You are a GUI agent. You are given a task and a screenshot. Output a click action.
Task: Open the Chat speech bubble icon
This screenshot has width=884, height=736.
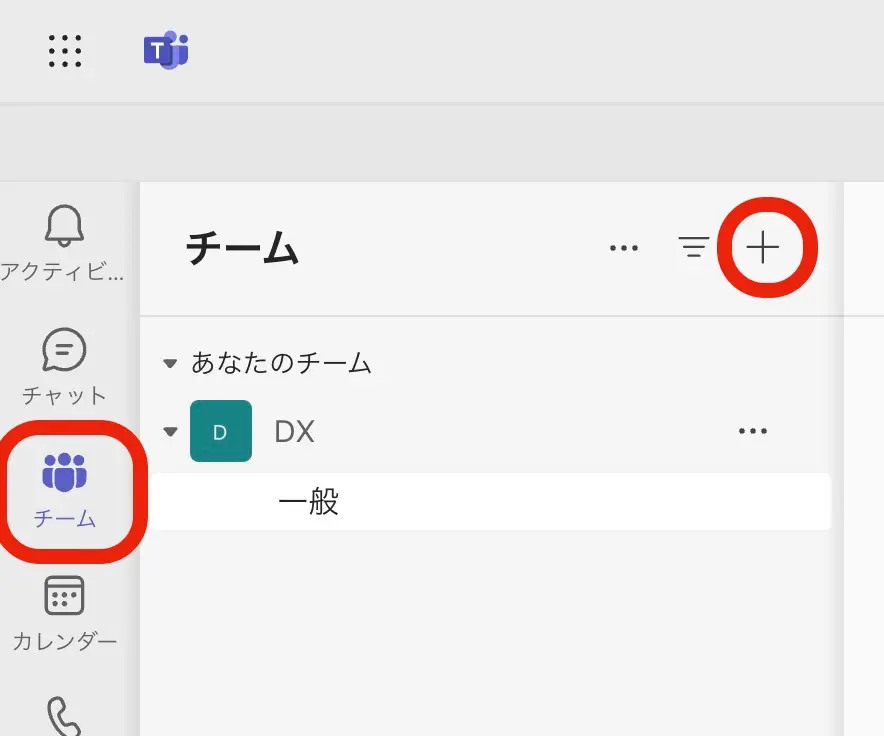click(65, 350)
